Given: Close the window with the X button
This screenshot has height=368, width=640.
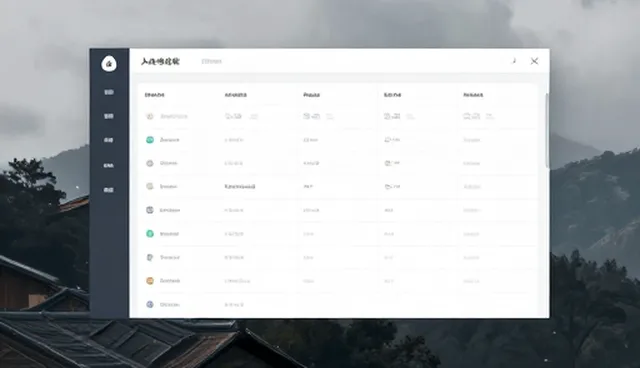Looking at the screenshot, I should 534,61.
